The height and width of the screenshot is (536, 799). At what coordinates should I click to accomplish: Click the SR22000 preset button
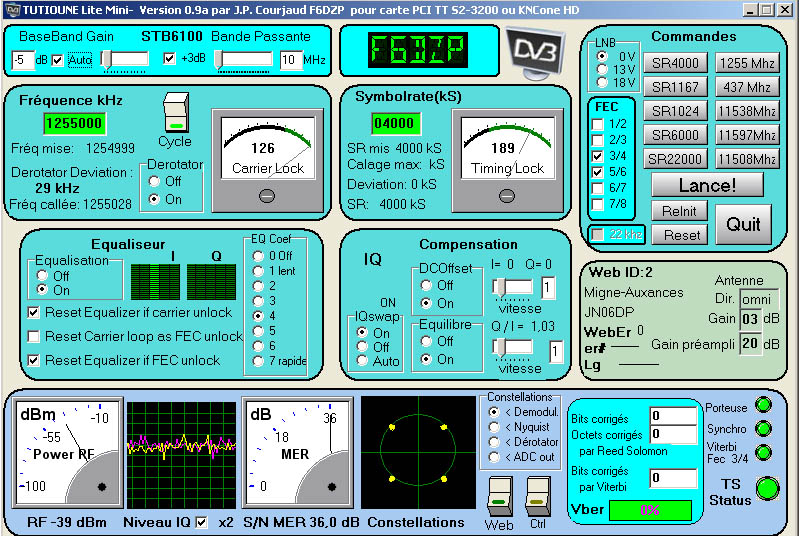[675, 158]
